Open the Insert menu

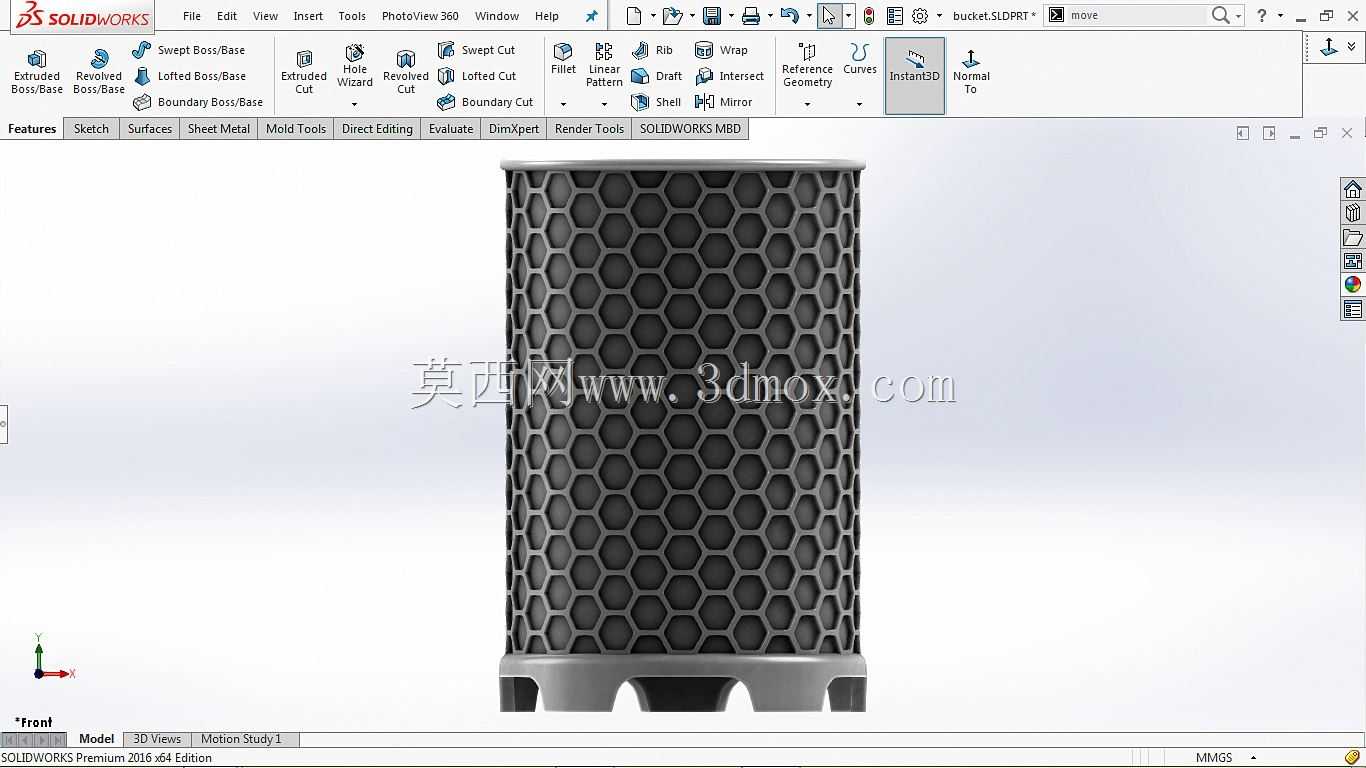click(x=308, y=16)
